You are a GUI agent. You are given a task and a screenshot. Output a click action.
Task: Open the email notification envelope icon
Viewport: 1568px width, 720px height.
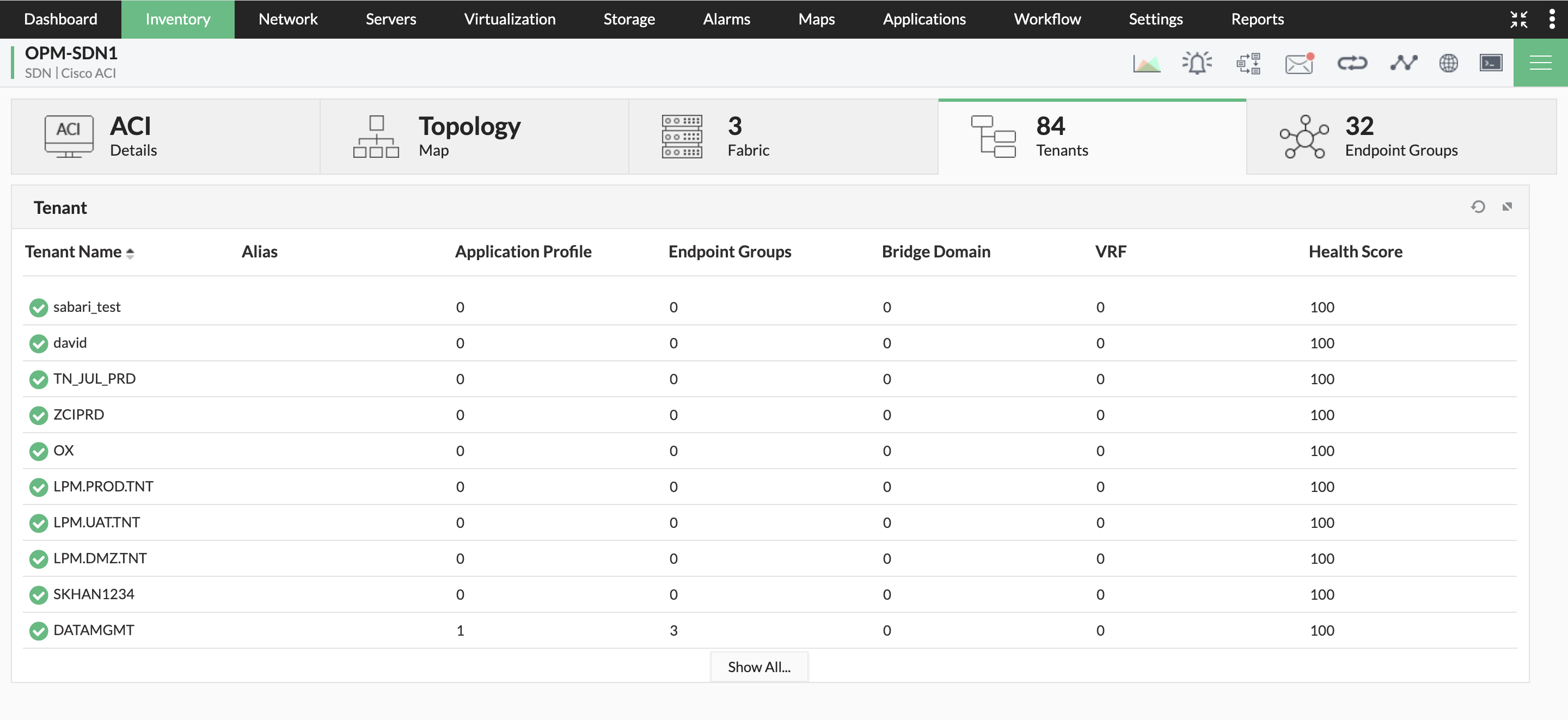[x=1298, y=63]
